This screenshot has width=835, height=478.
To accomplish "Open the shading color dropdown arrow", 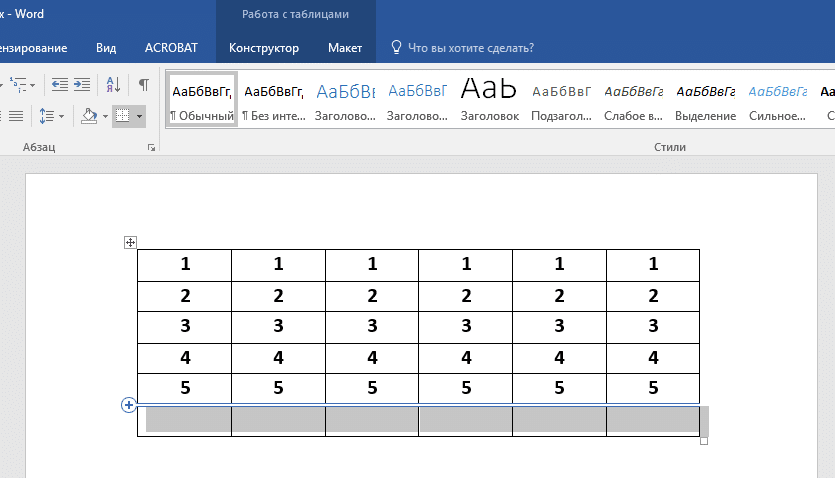I will pyautogui.click(x=104, y=116).
